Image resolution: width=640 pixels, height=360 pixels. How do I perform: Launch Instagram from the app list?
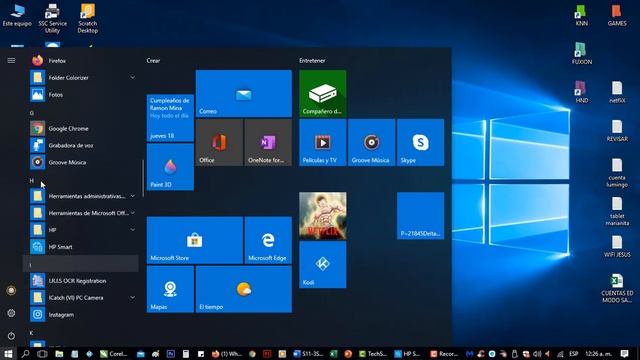(80, 314)
